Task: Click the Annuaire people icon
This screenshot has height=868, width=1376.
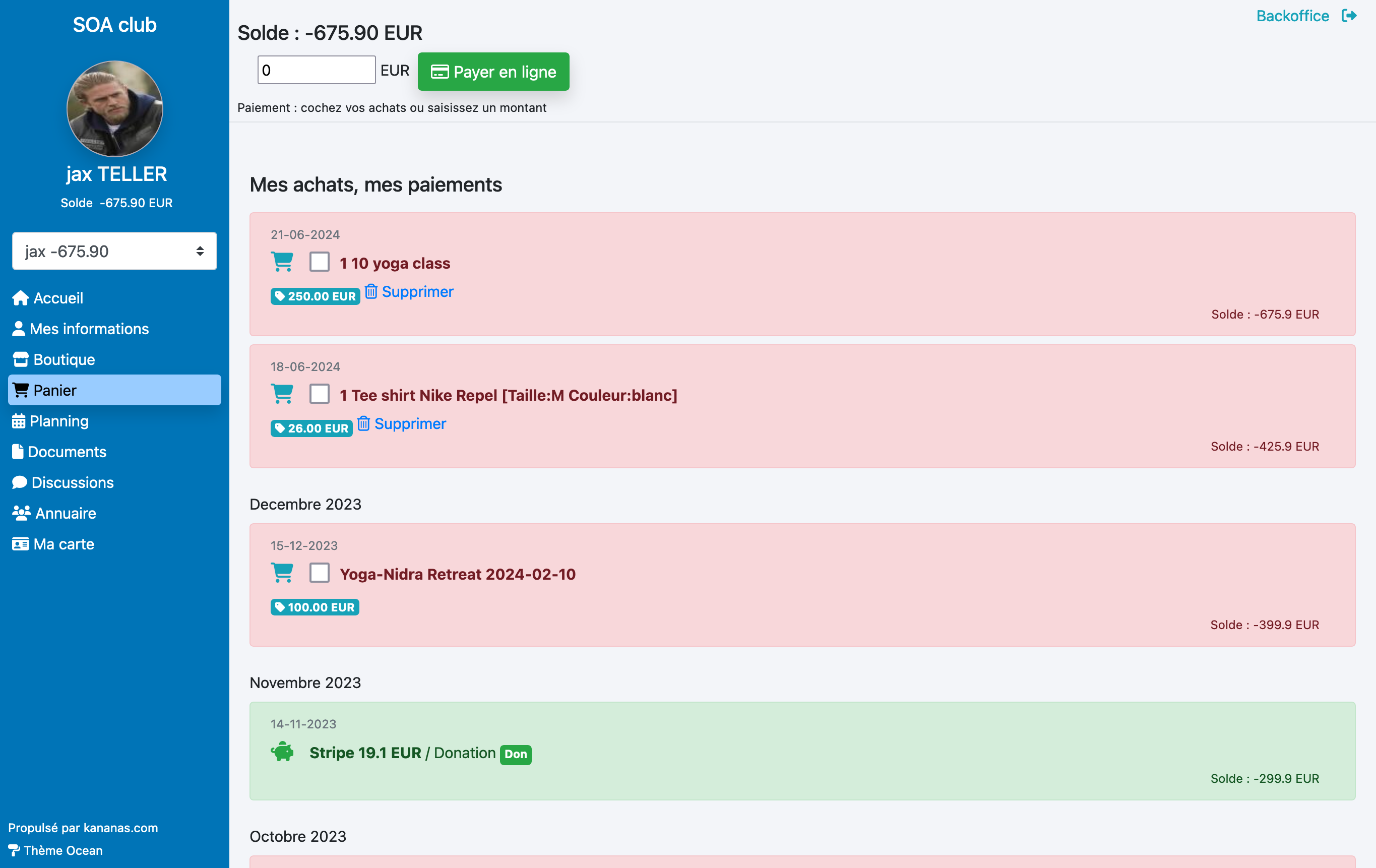Action: (21, 513)
